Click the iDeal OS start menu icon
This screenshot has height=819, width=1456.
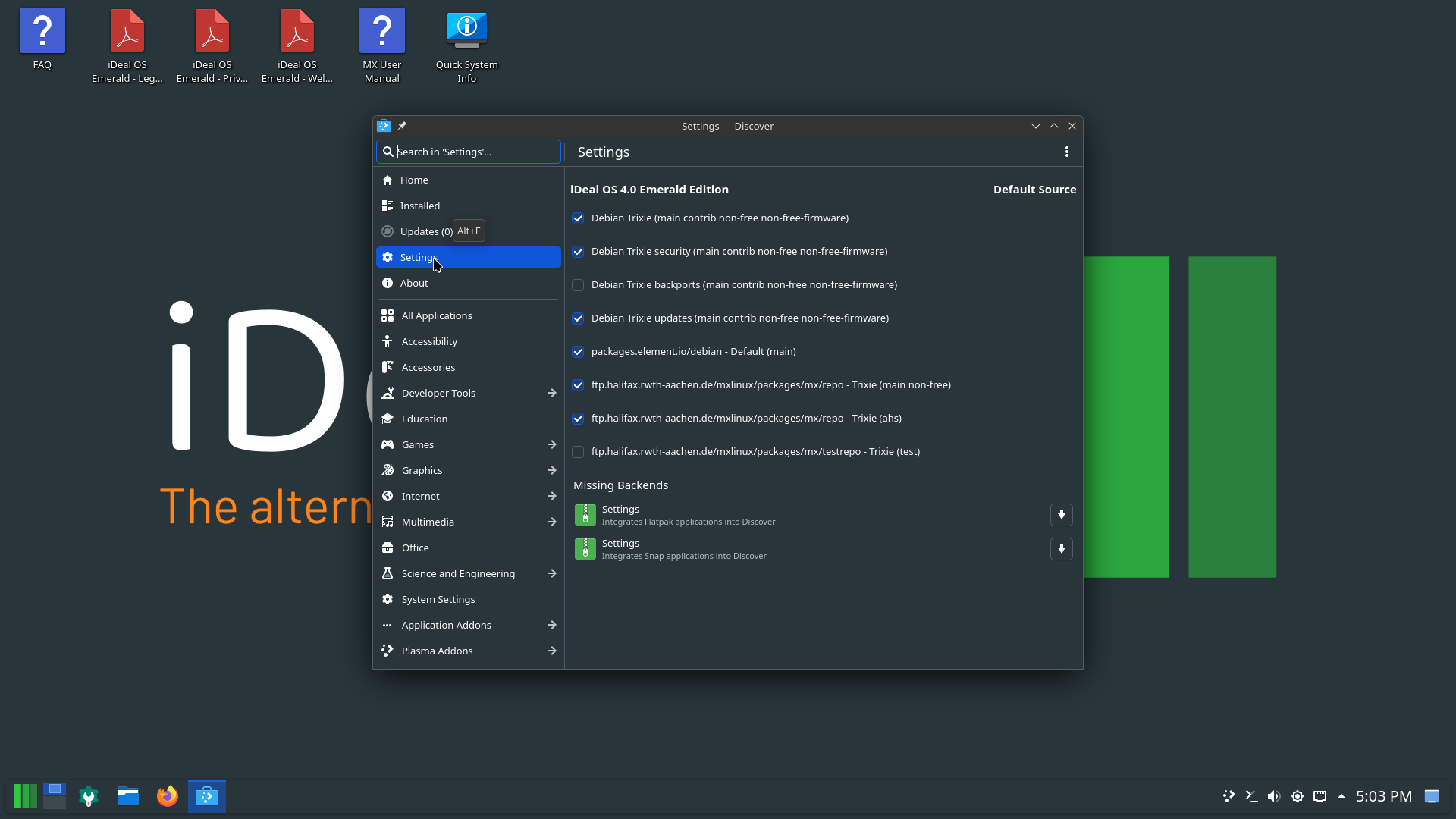click(x=25, y=796)
